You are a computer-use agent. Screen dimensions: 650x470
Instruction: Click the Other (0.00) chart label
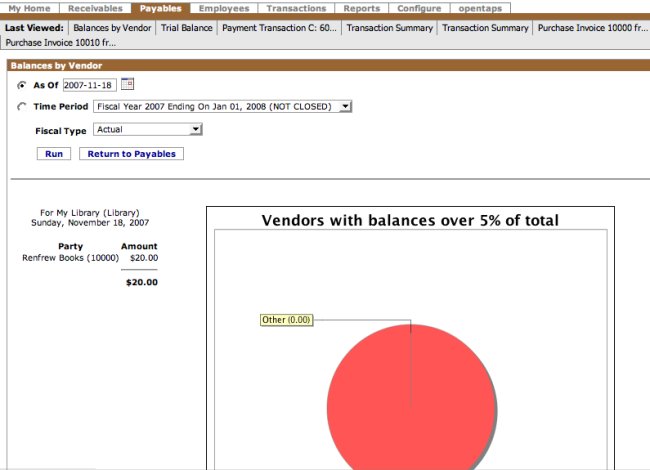pyautogui.click(x=286, y=320)
